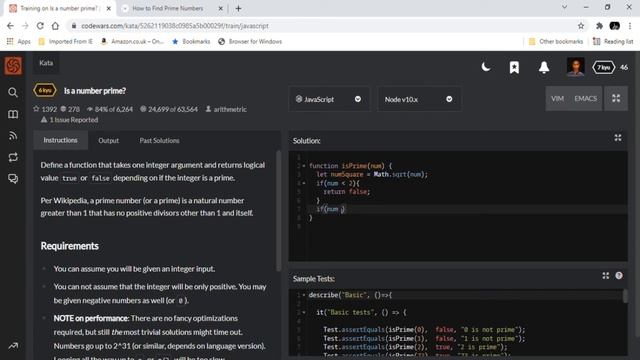The image size is (640, 360).
Task: Open Sample Tests help icon
Action: point(619,276)
